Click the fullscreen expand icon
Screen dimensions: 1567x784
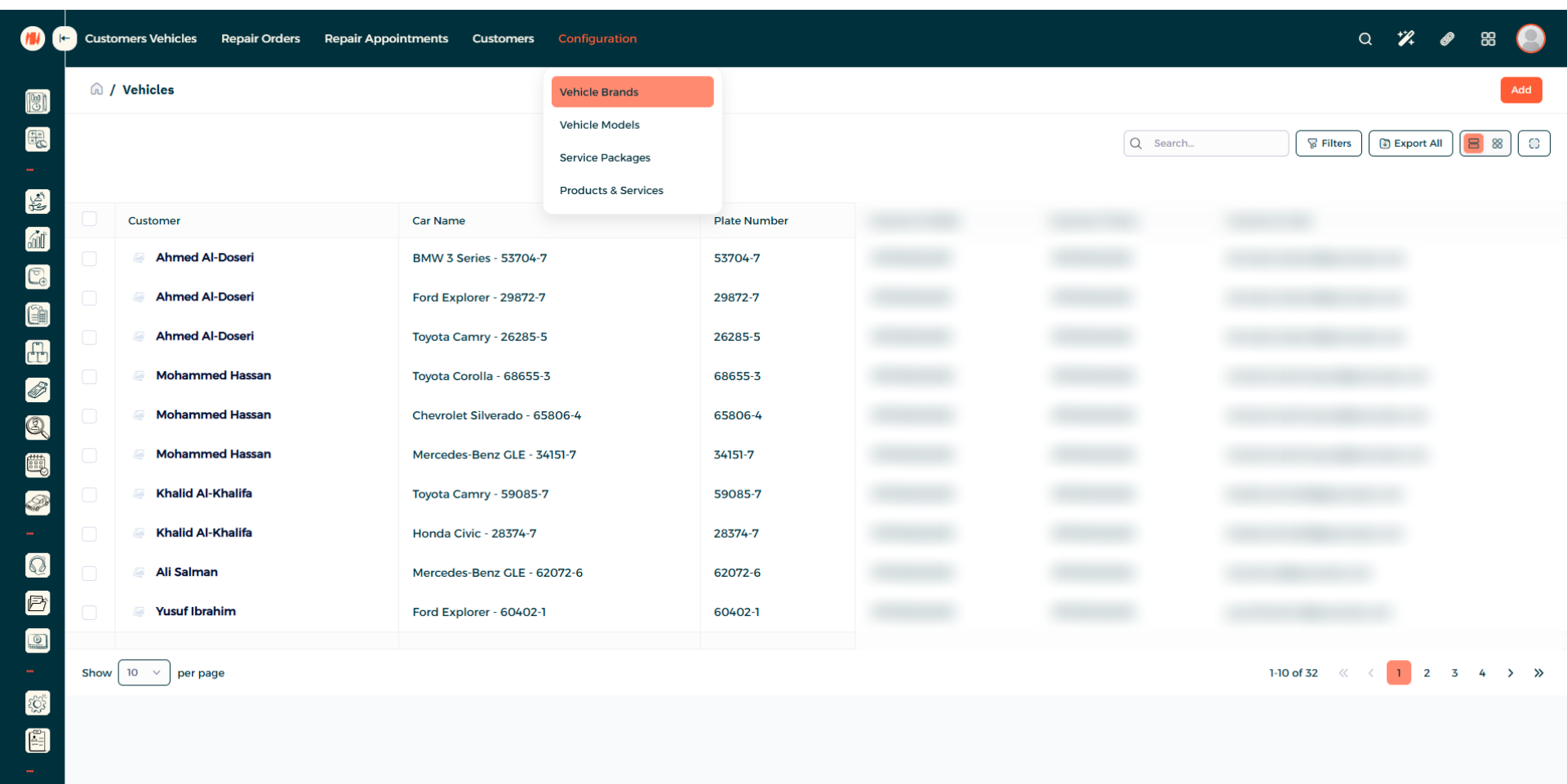pos(1534,144)
